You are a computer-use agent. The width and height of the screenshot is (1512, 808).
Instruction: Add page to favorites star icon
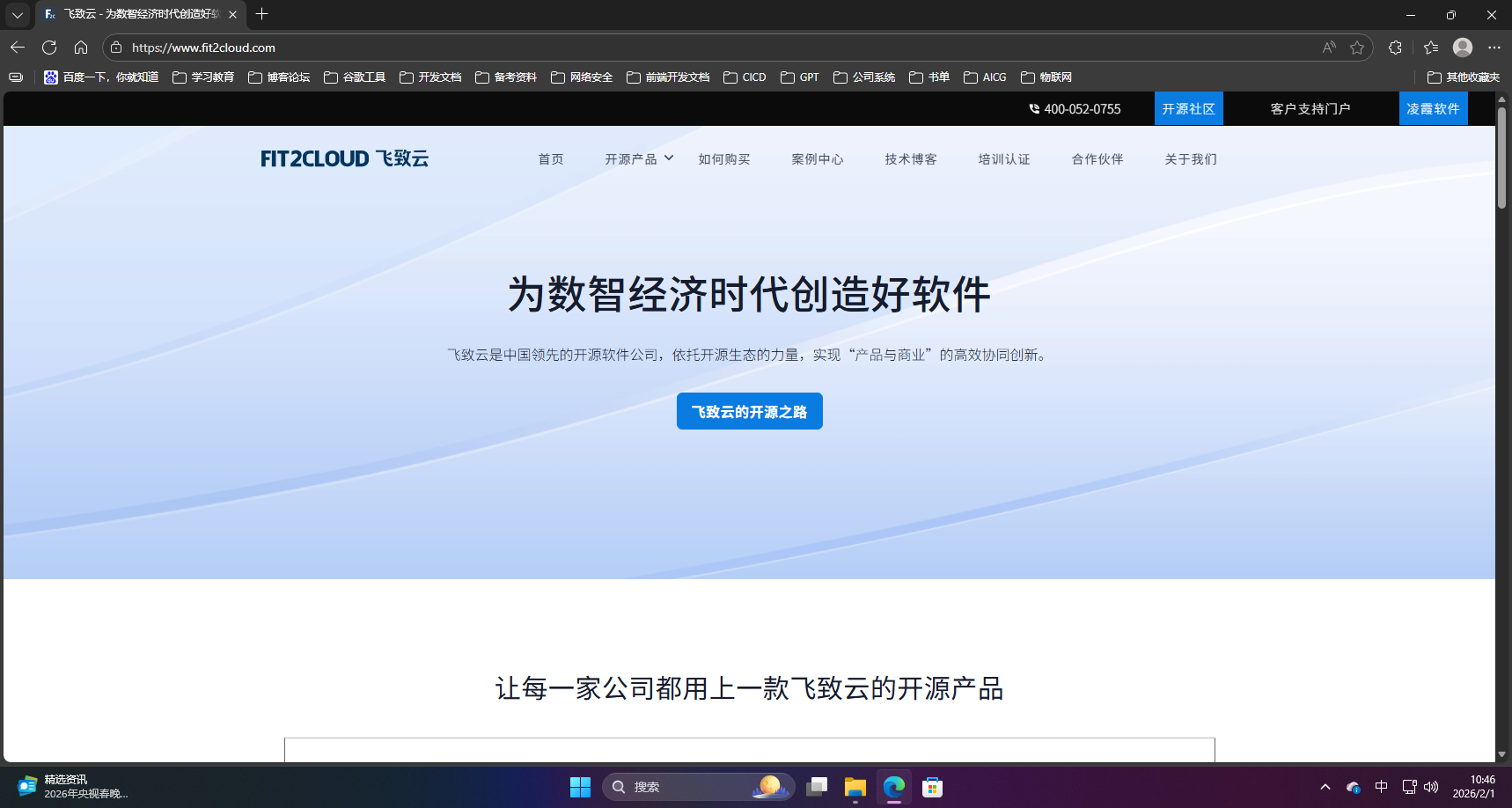pyautogui.click(x=1357, y=48)
